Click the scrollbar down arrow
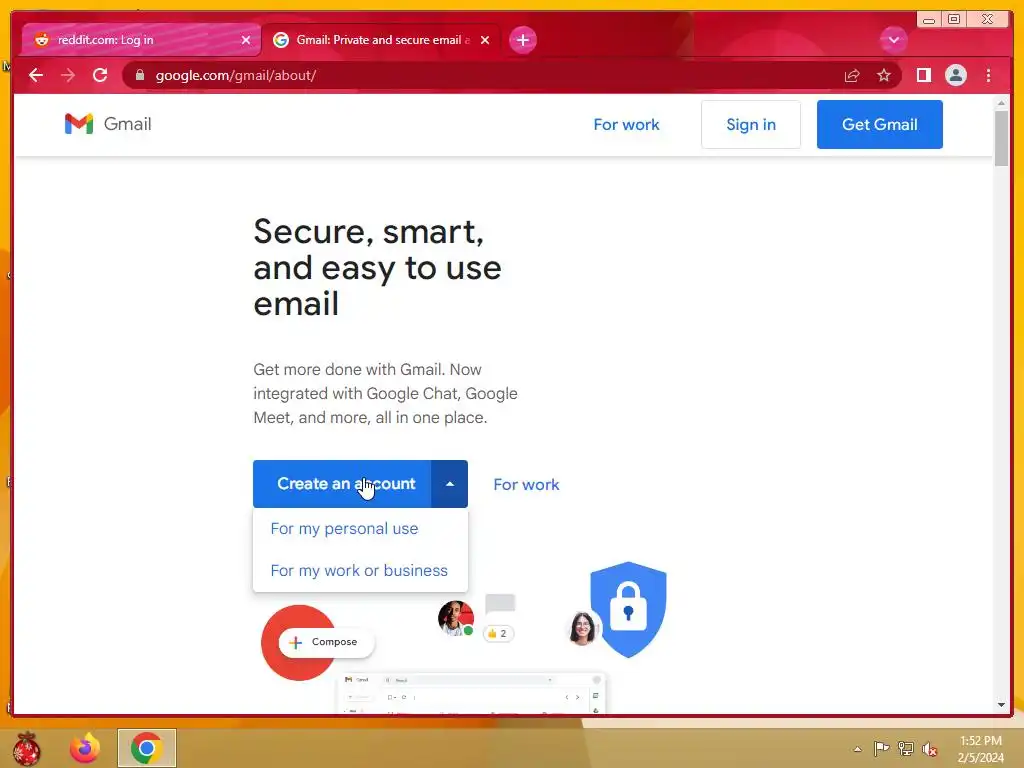 (x=1001, y=705)
